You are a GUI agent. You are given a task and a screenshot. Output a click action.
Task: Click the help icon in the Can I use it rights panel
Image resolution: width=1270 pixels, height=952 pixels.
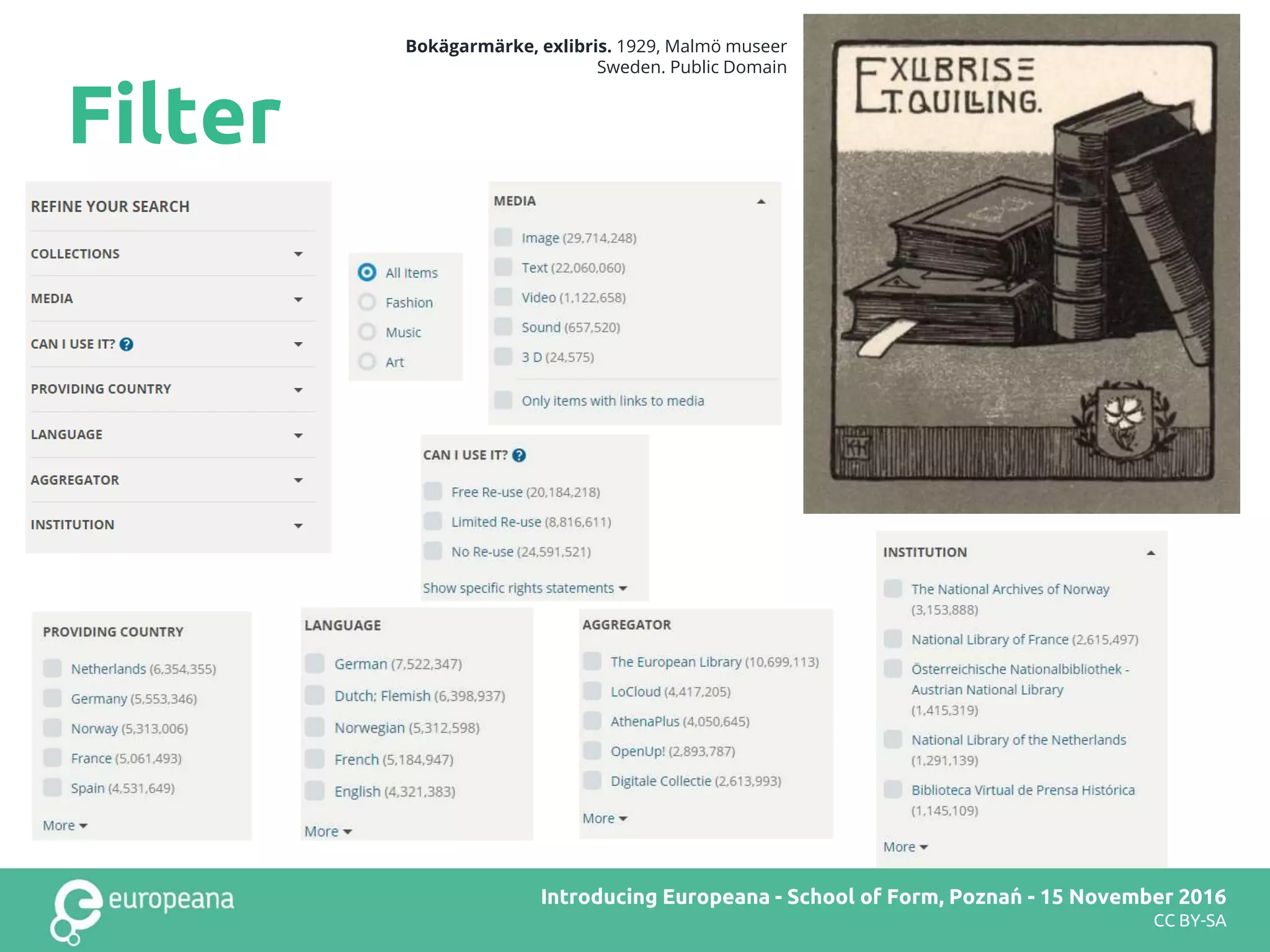[x=520, y=456]
